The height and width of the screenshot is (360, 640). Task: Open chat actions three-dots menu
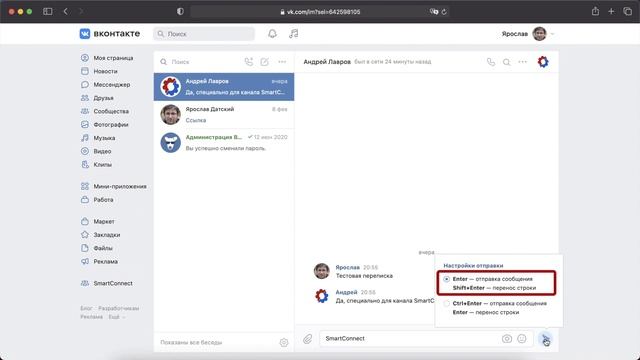[522, 62]
